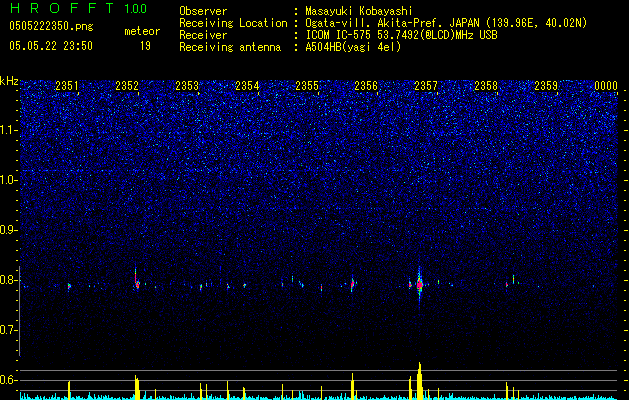Click the 2358 time marker

pos(486,86)
